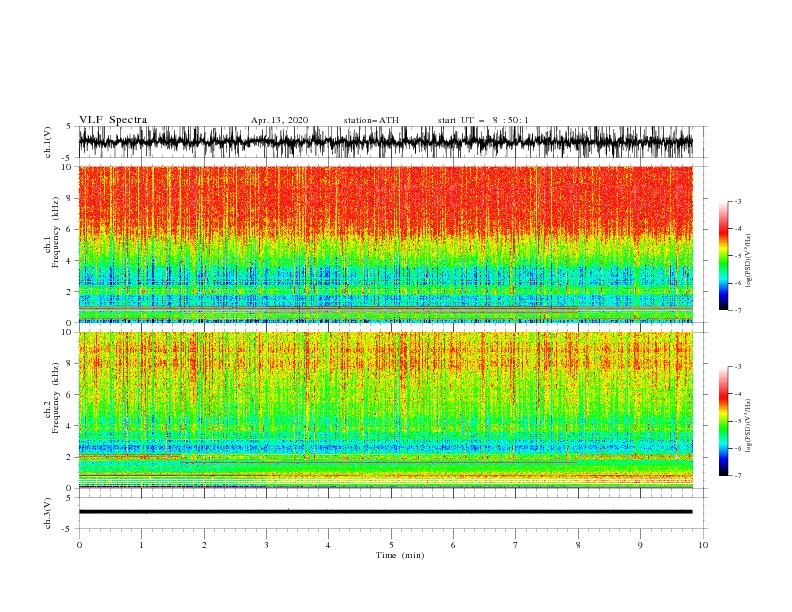Image resolution: width=792 pixels, height=612 pixels.
Task: Click the "2" kHz tick on ch.1 frequency axis
Action: [x=69, y=292]
